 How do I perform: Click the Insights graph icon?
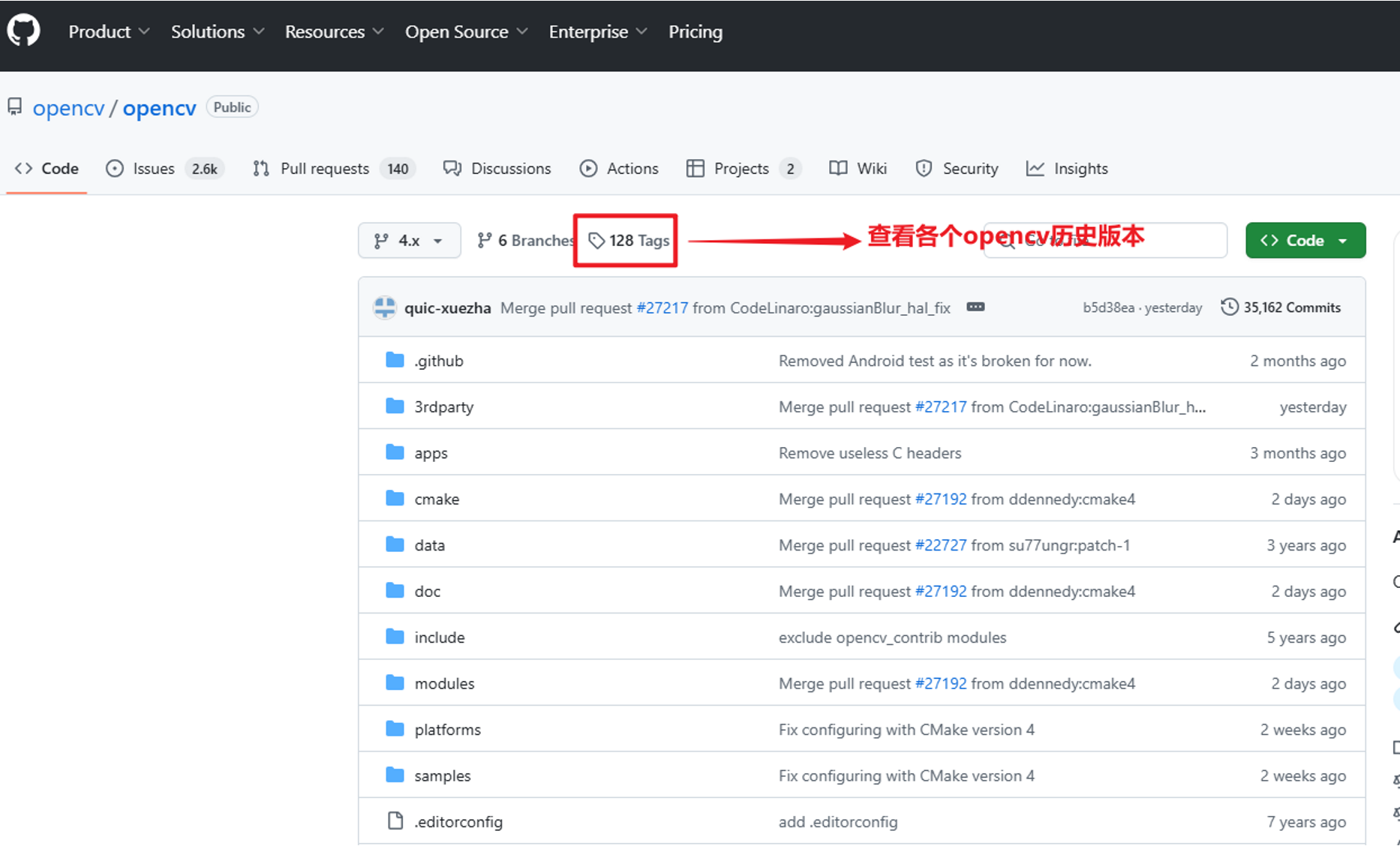point(1035,169)
